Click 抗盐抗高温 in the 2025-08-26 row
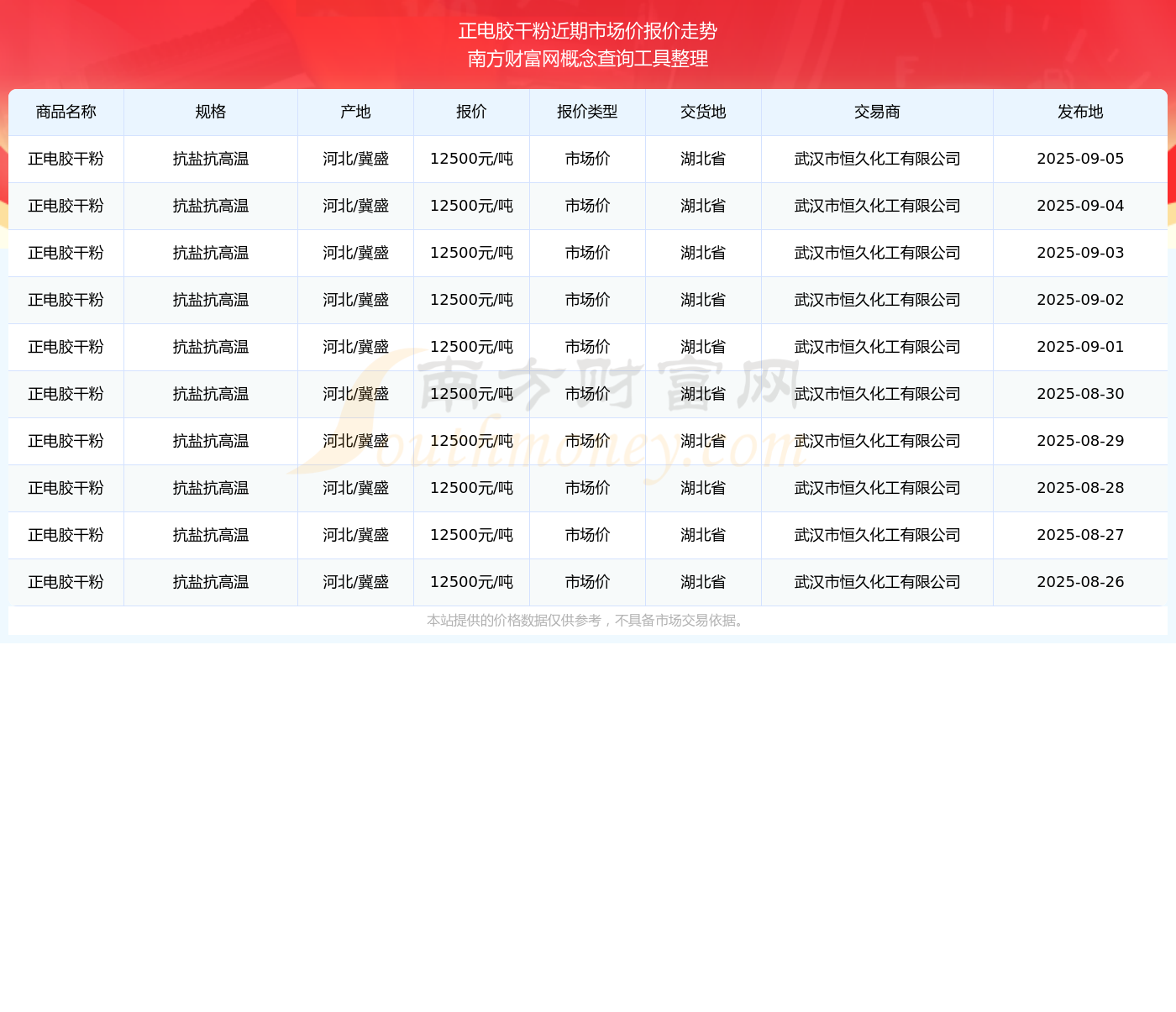 point(211,582)
